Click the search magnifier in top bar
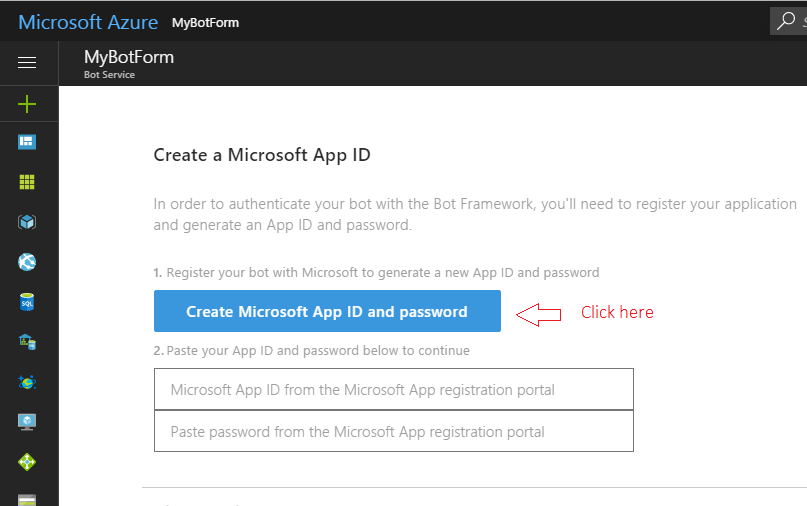 coord(787,21)
